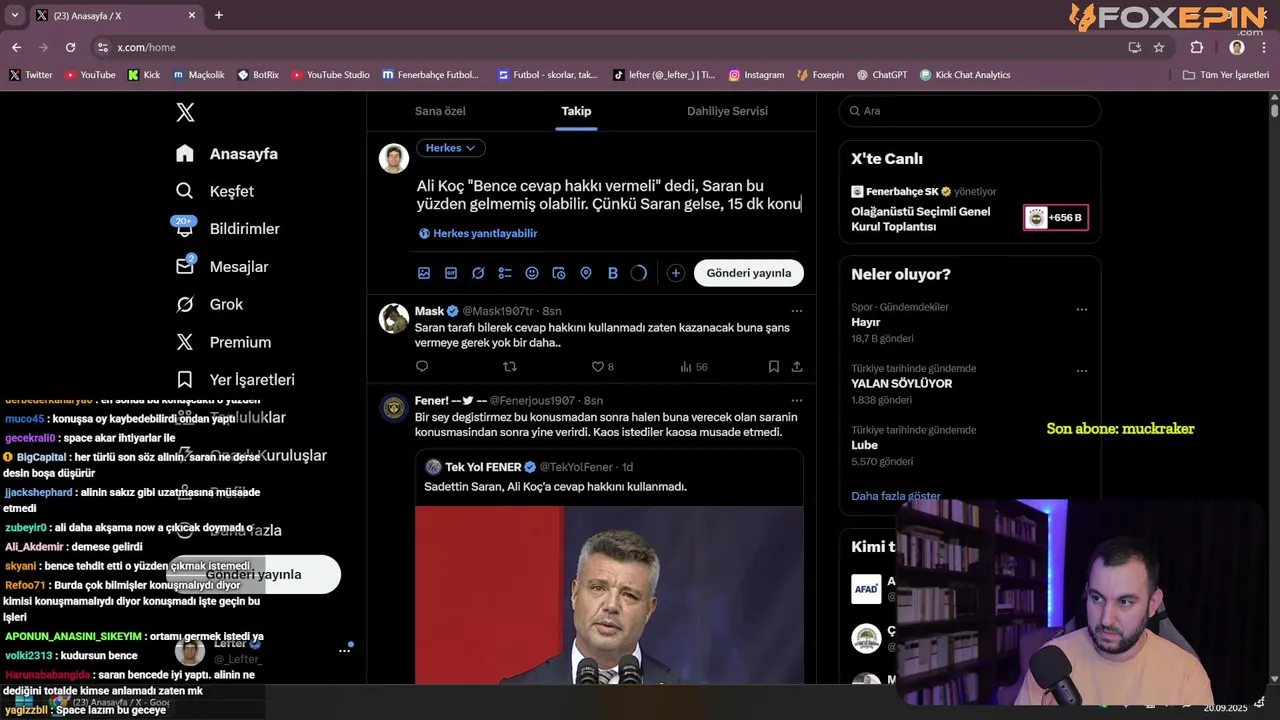1280x720 pixels.
Task: Open the Instagram bookmark
Action: pos(756,75)
